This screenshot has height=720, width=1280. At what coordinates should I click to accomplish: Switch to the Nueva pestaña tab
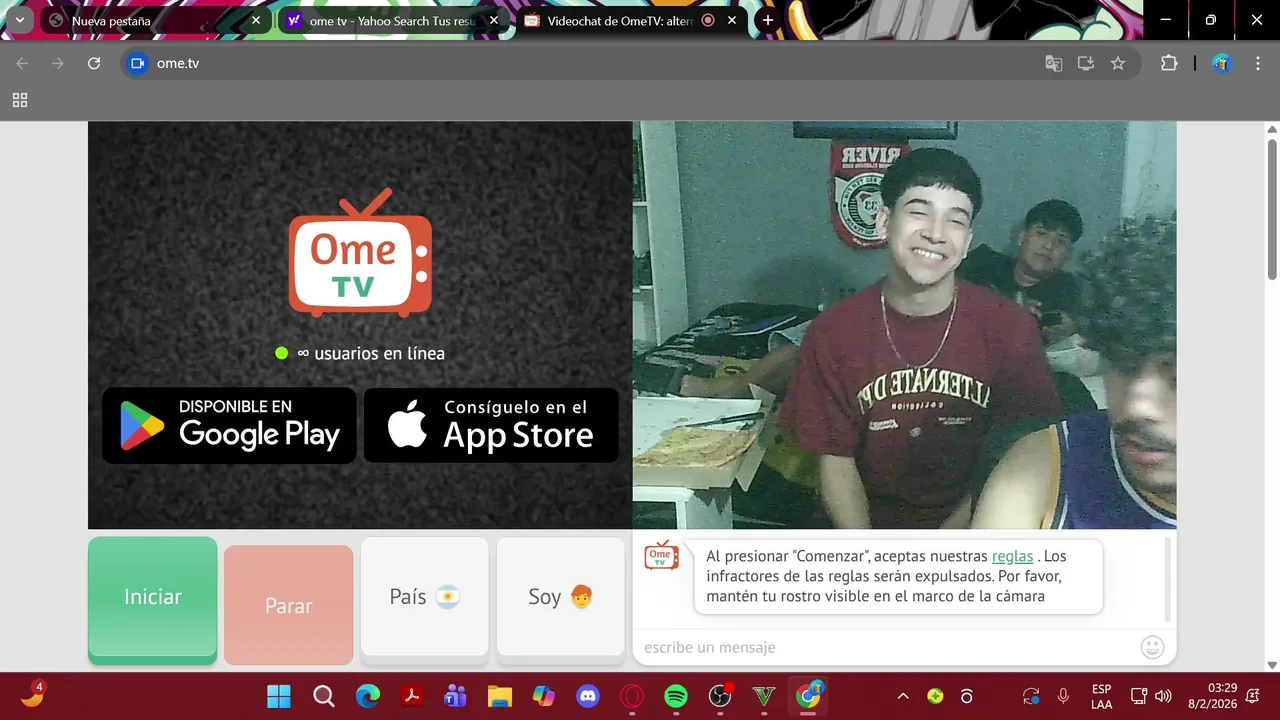(x=155, y=20)
